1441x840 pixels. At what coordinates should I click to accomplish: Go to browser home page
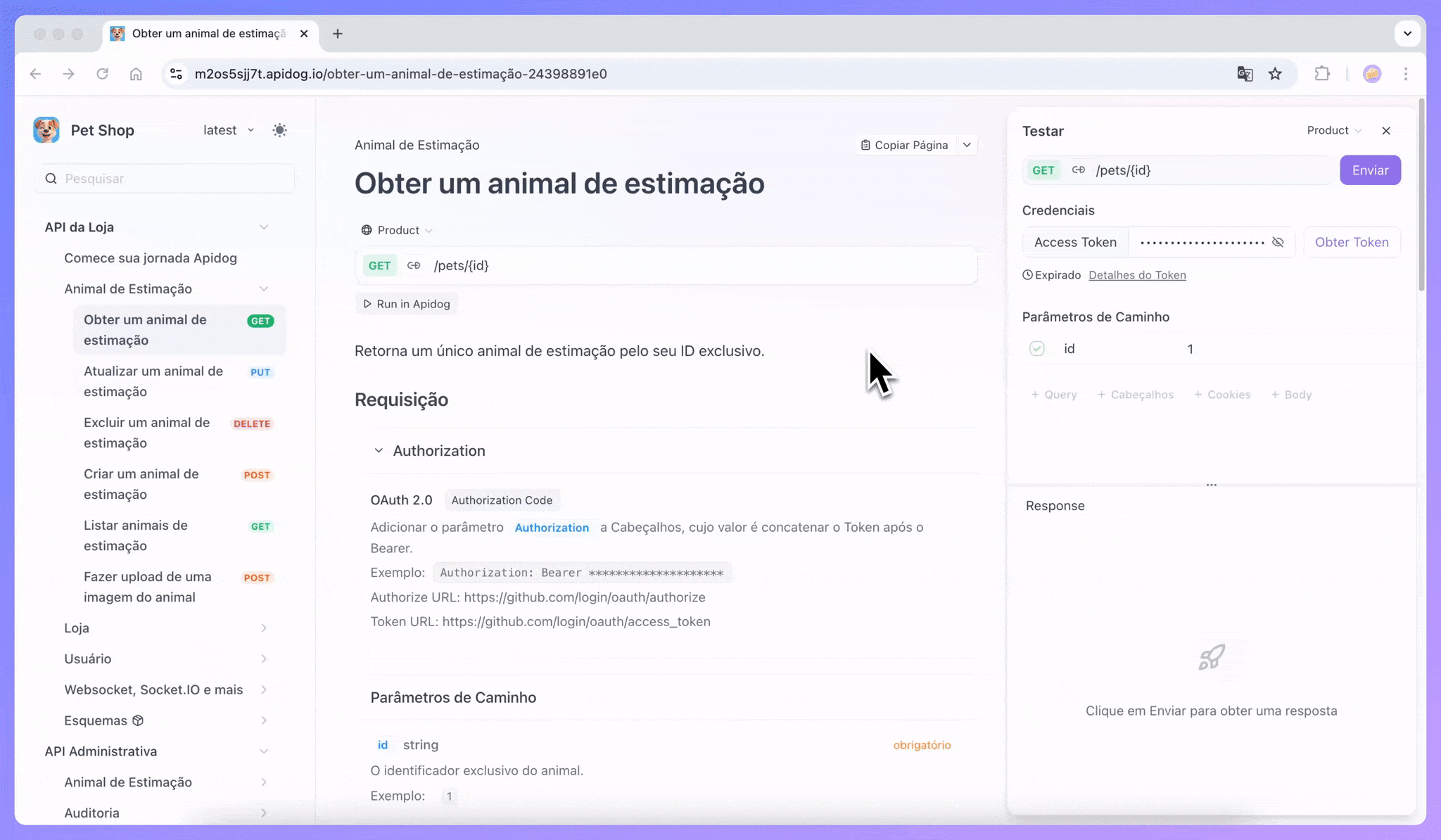tap(136, 74)
